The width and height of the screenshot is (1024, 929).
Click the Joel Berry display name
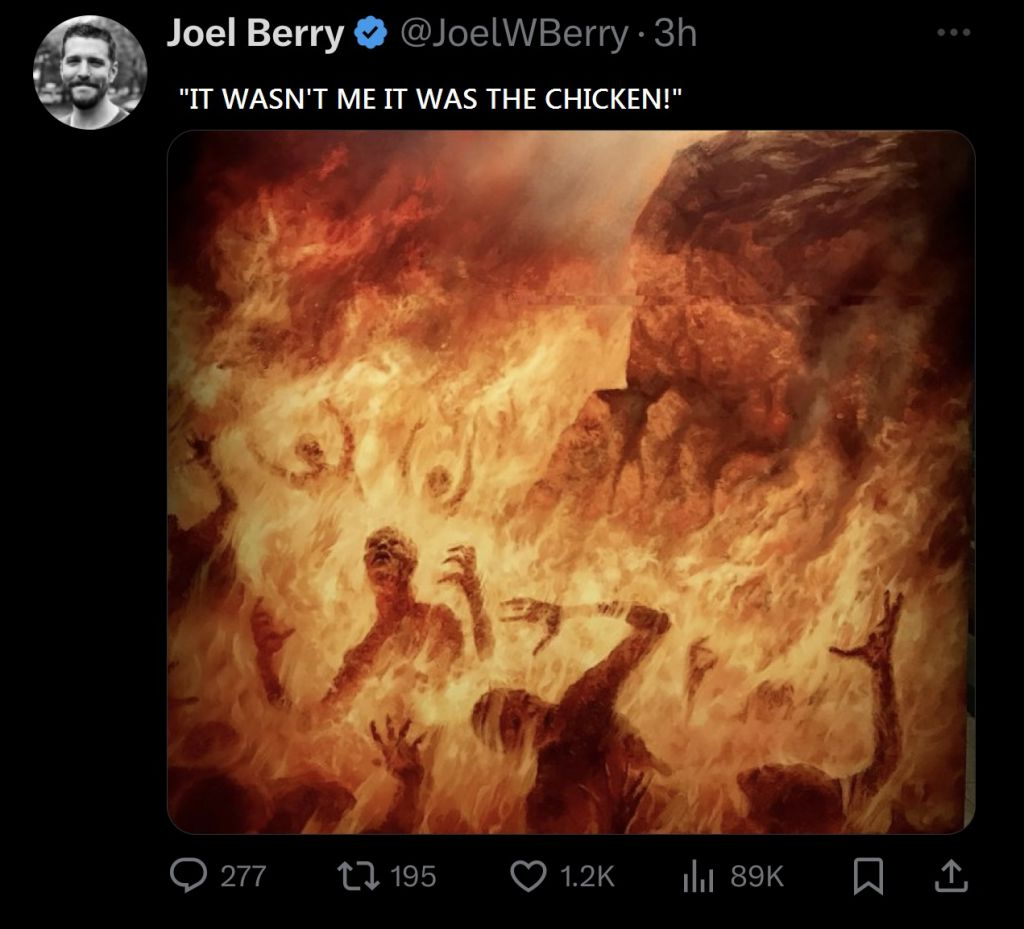pos(254,34)
